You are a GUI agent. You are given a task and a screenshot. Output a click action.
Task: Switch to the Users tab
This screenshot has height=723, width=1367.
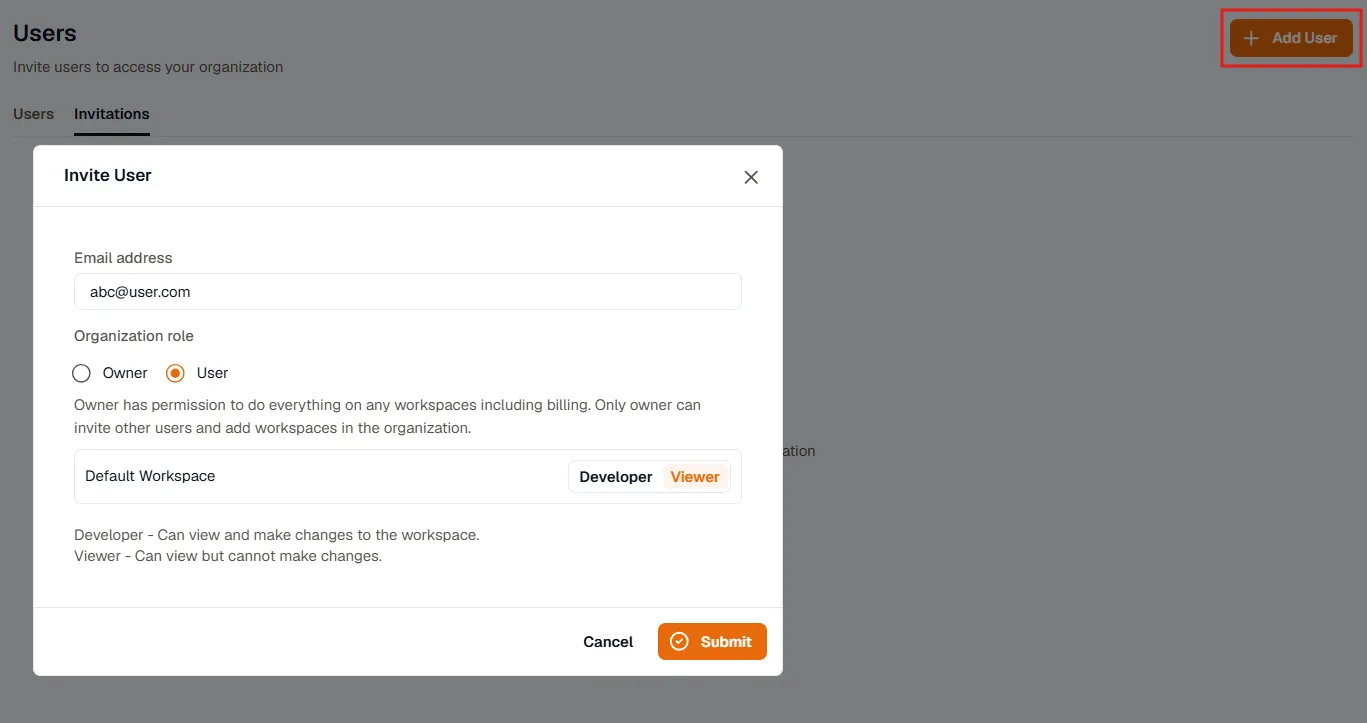click(33, 114)
